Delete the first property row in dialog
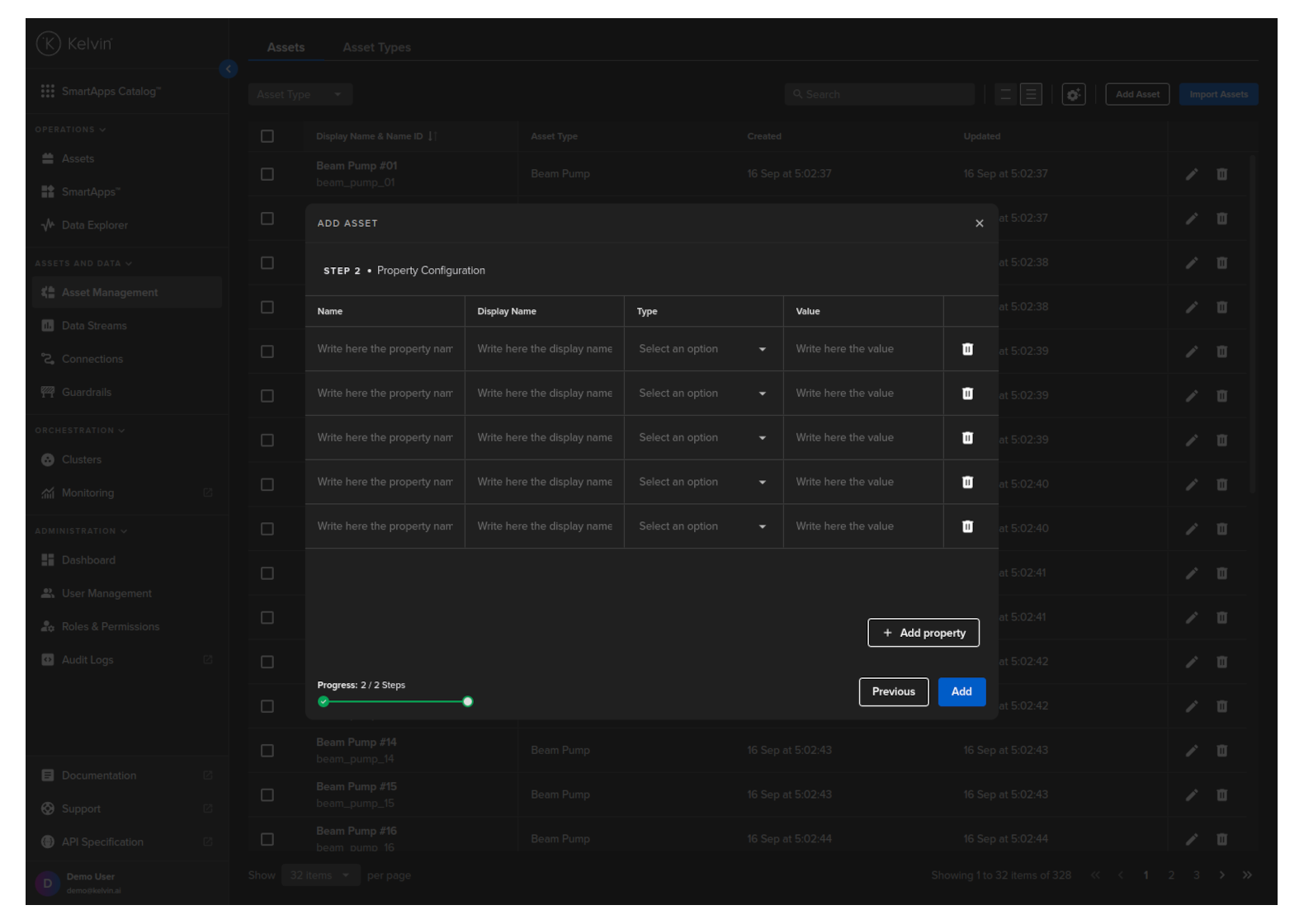Image resolution: width=1304 pixels, height=924 pixels. click(x=967, y=349)
